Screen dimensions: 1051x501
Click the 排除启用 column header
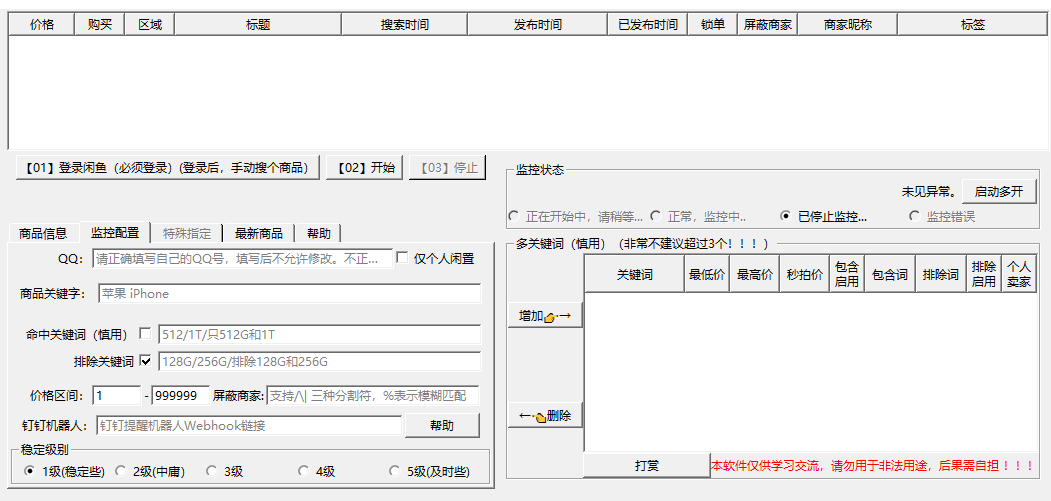tap(984, 274)
